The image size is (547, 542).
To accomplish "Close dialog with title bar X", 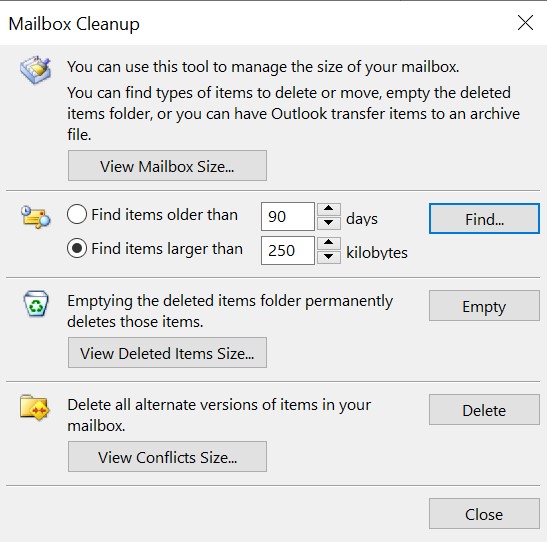I will coord(525,23).
